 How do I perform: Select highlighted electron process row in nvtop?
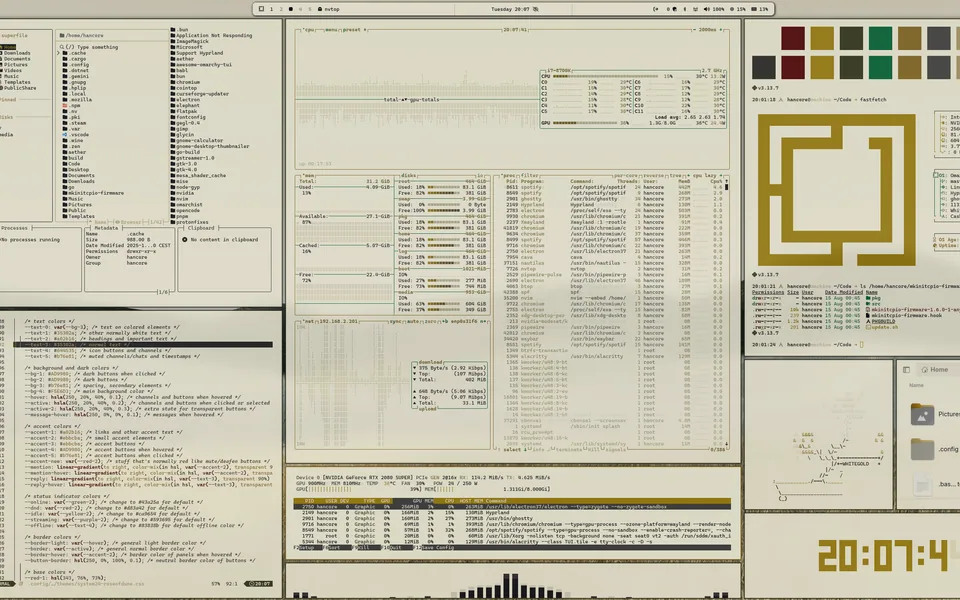[512, 507]
